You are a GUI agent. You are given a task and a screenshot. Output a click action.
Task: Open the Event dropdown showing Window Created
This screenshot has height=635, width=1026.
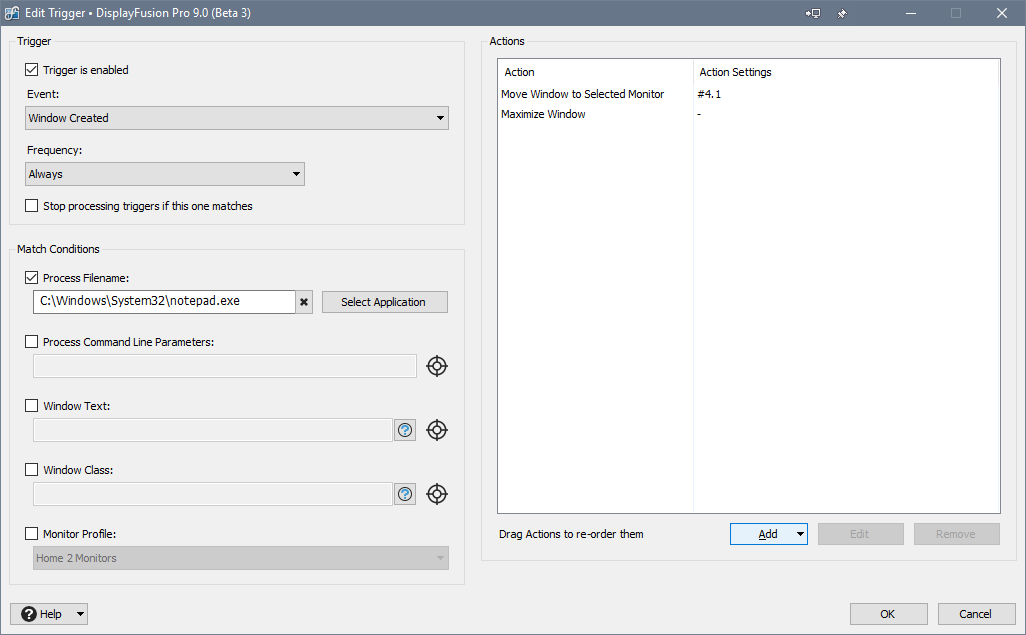tap(237, 118)
